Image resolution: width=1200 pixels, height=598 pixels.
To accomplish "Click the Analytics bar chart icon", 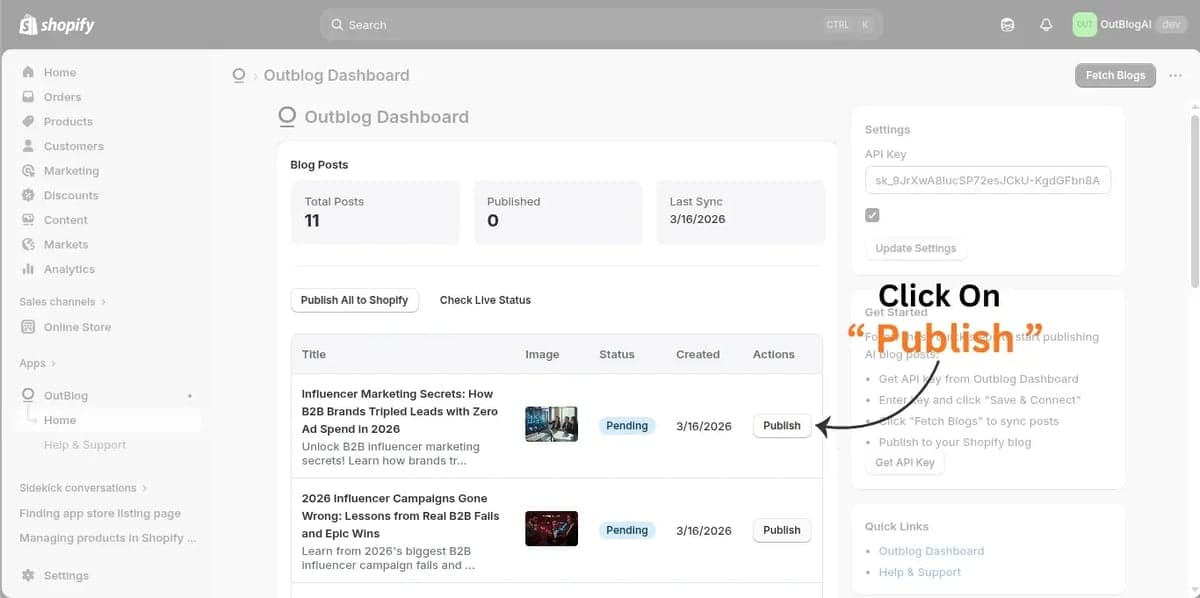I will click(x=28, y=269).
